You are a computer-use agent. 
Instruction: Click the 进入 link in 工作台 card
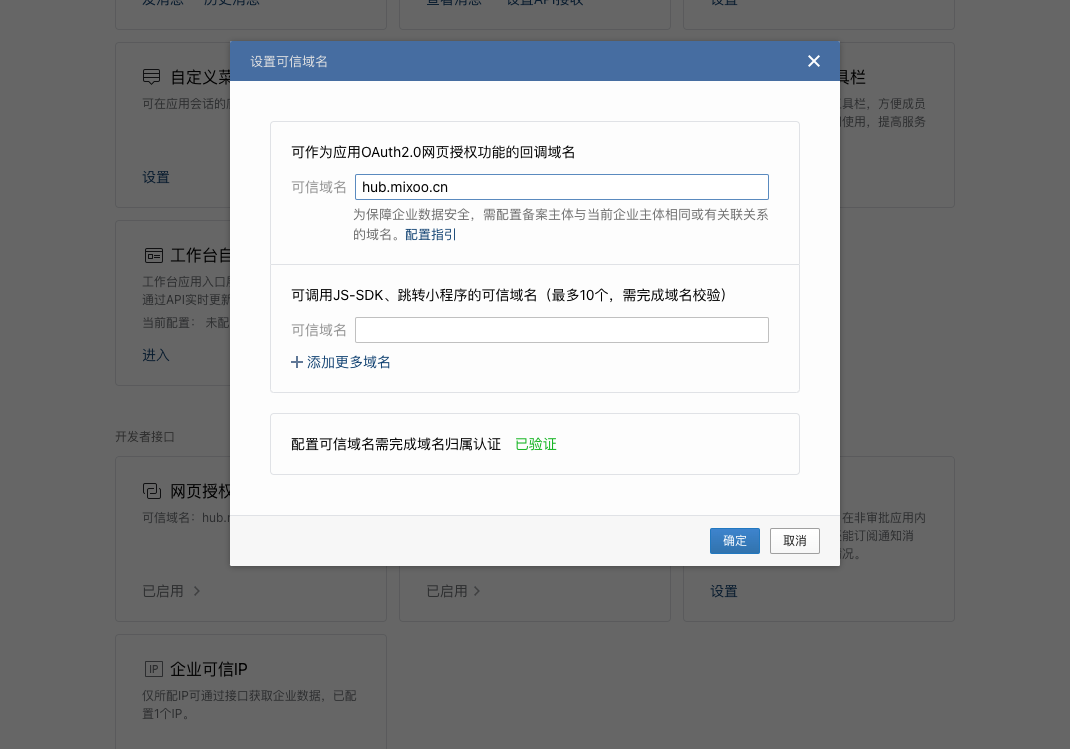(x=156, y=355)
